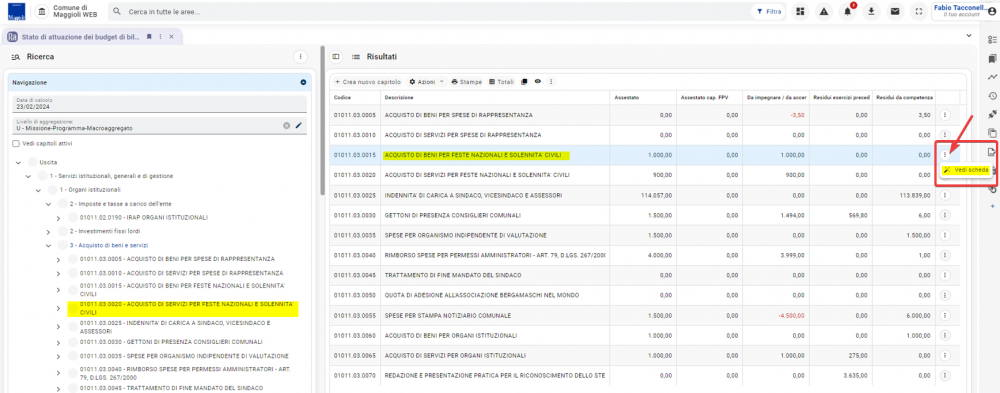
Task: Select 'Vedi scheda' in the row menu
Action: 967,170
